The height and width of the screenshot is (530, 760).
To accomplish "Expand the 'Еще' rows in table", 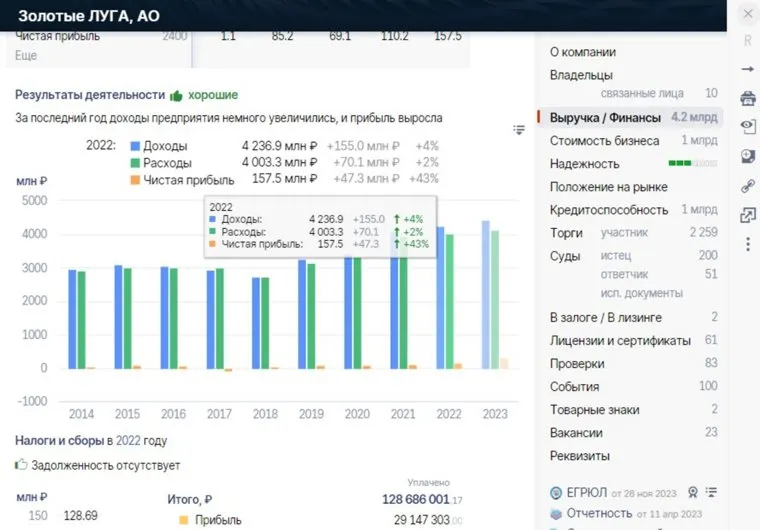I will (26, 56).
